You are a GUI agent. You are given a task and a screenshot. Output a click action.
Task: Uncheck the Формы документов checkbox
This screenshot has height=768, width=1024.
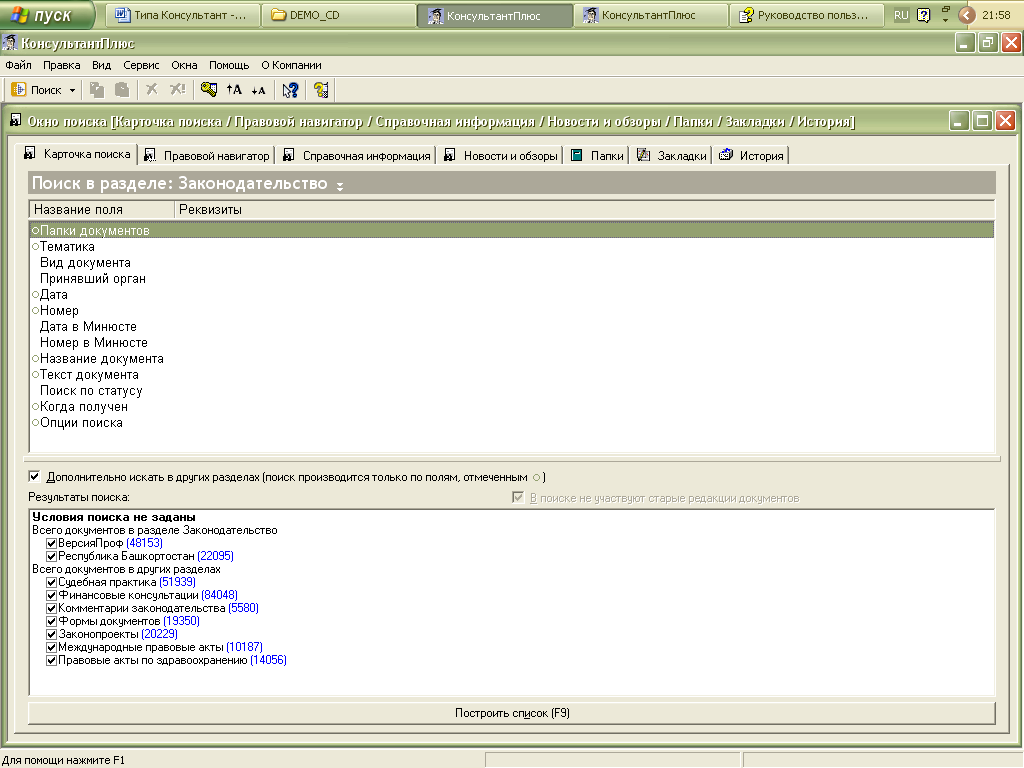point(52,622)
